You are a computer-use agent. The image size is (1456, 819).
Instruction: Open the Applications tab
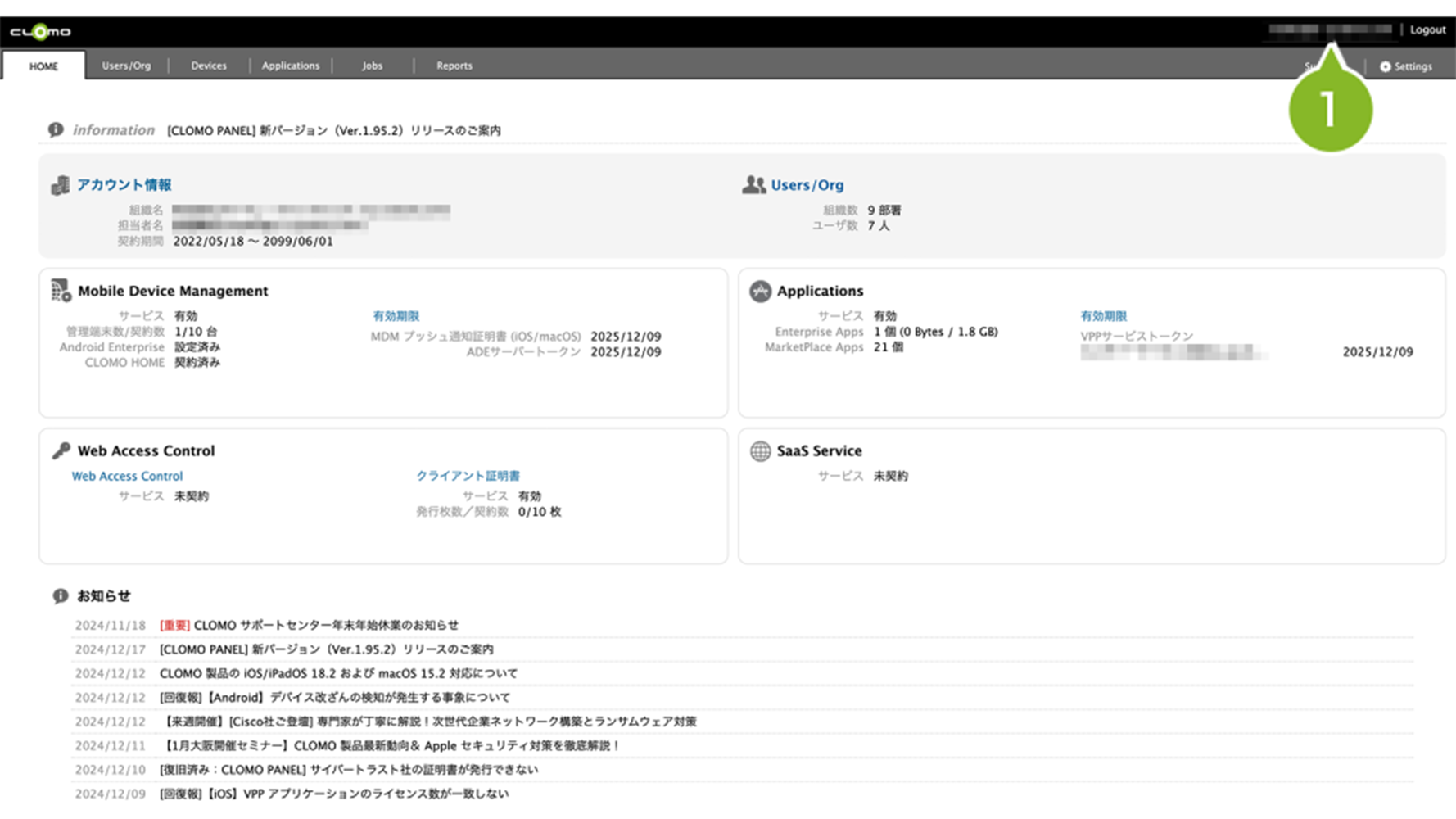[291, 66]
